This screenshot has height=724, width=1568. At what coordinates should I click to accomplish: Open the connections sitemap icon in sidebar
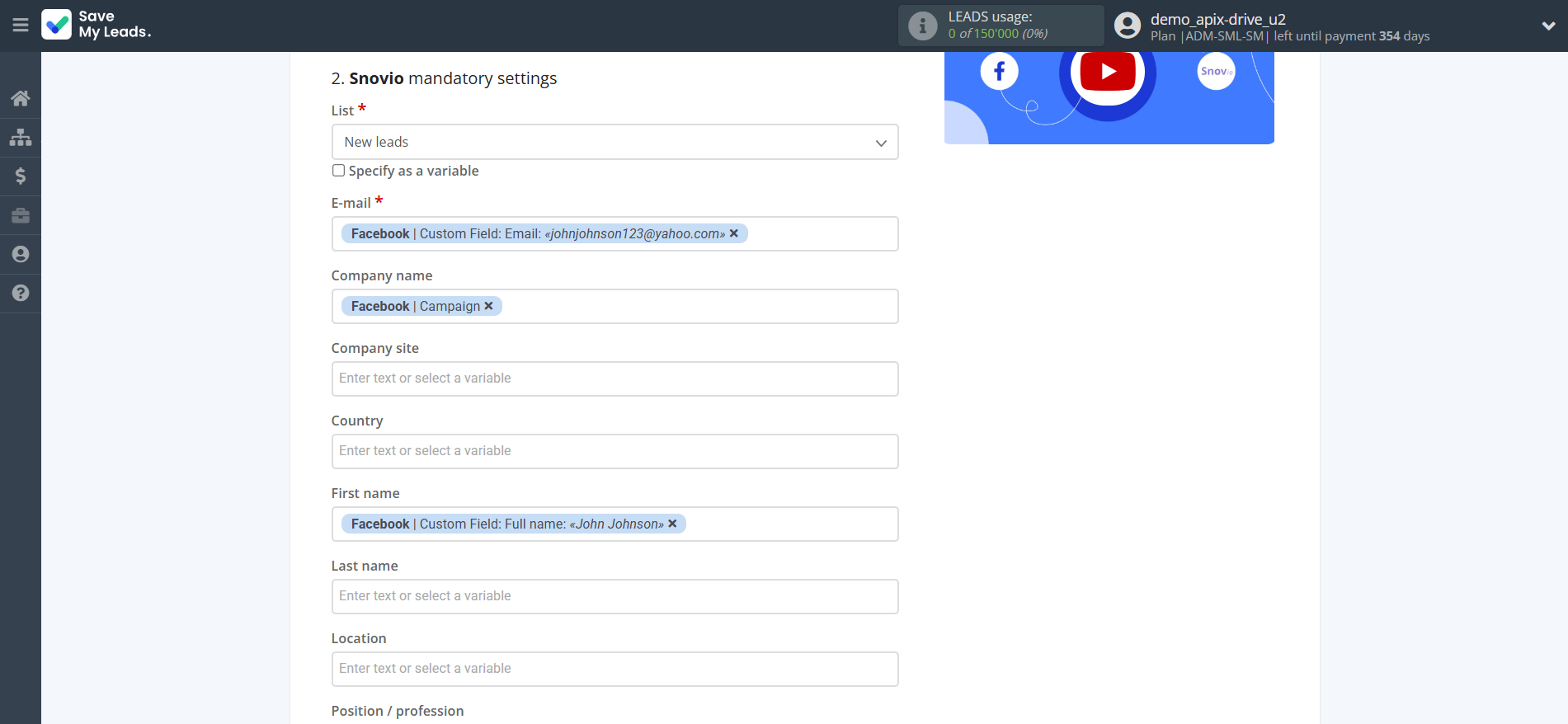[21, 137]
